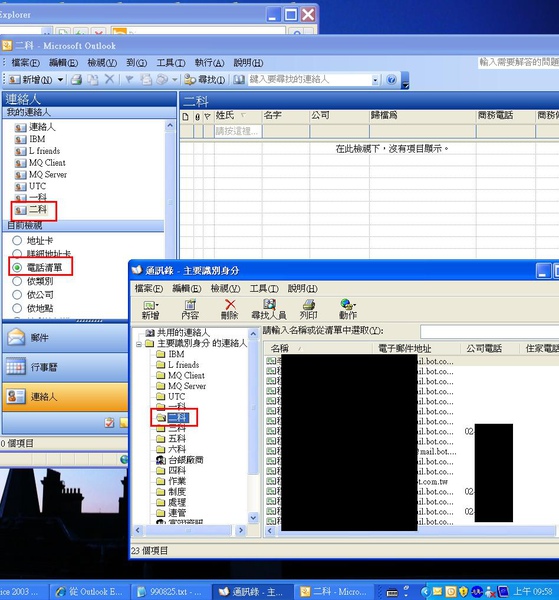
Task: Select 台銀顧問 group in Address Book tree
Action: (x=180, y=460)
